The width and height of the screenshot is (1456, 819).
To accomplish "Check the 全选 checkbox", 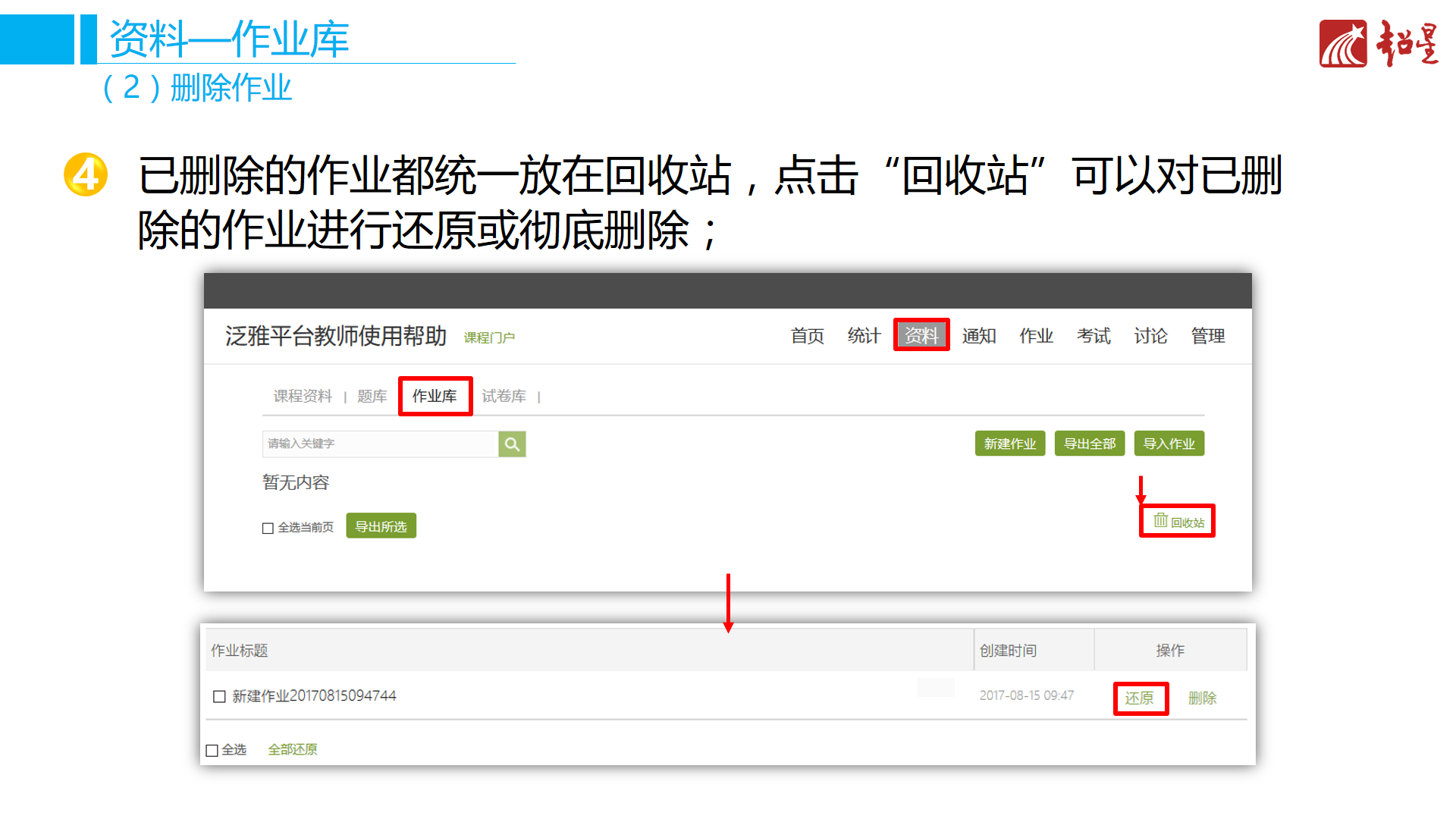I will pyautogui.click(x=212, y=750).
